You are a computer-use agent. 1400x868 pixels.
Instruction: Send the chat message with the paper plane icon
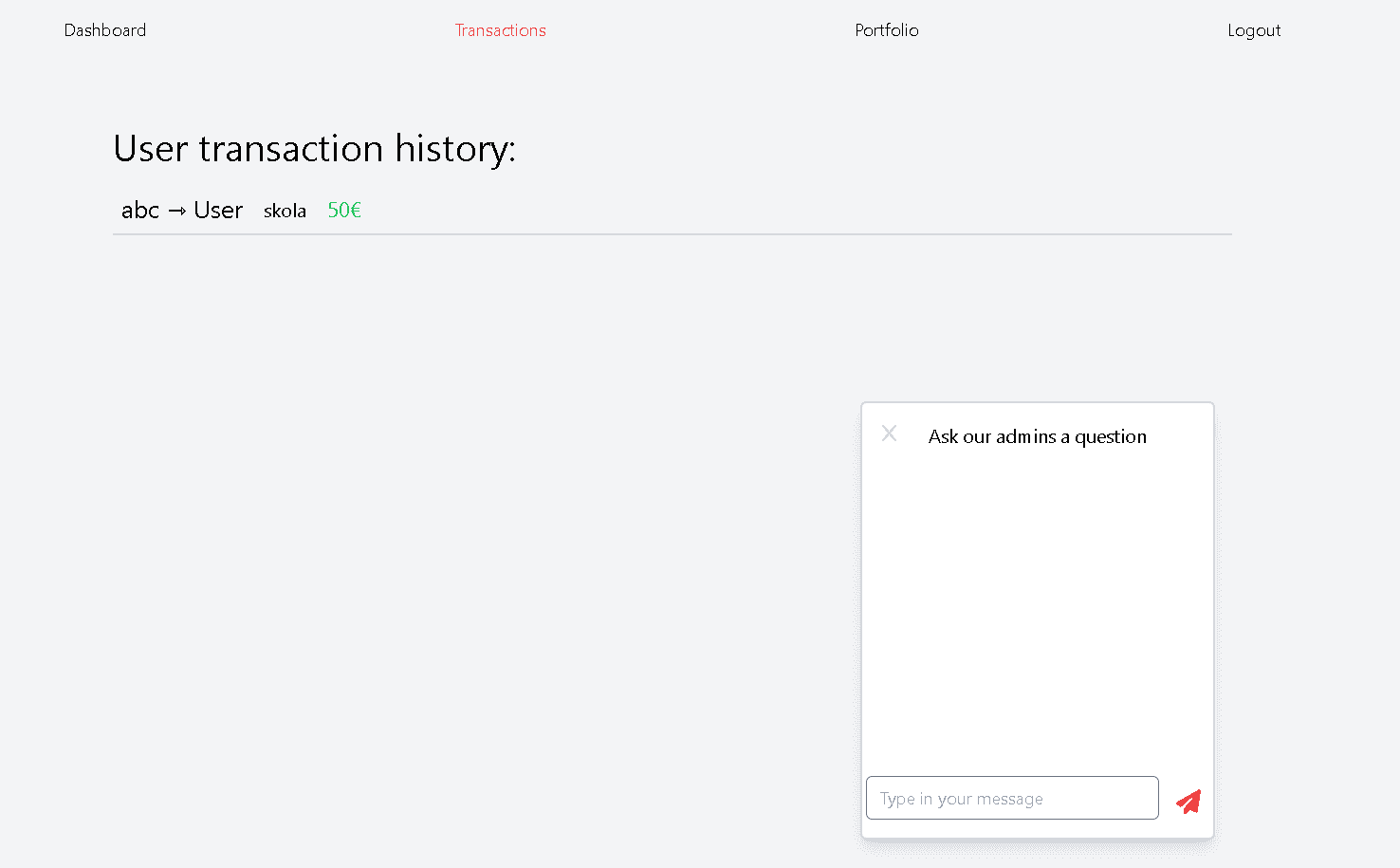tap(1188, 802)
